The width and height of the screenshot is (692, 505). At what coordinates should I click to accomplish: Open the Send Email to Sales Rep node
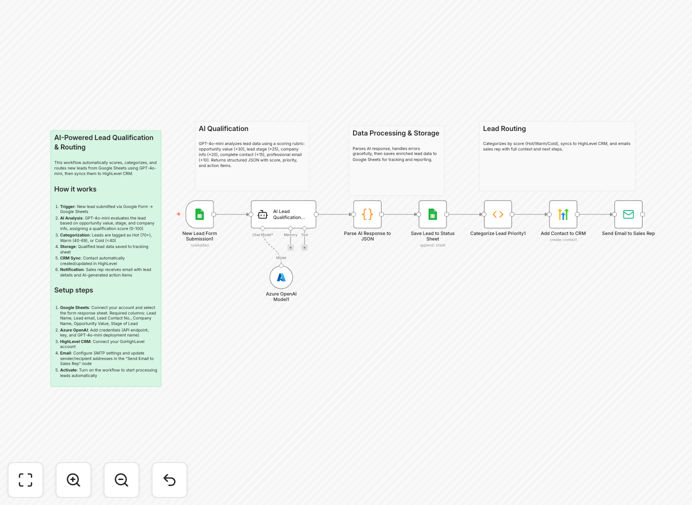pos(628,215)
